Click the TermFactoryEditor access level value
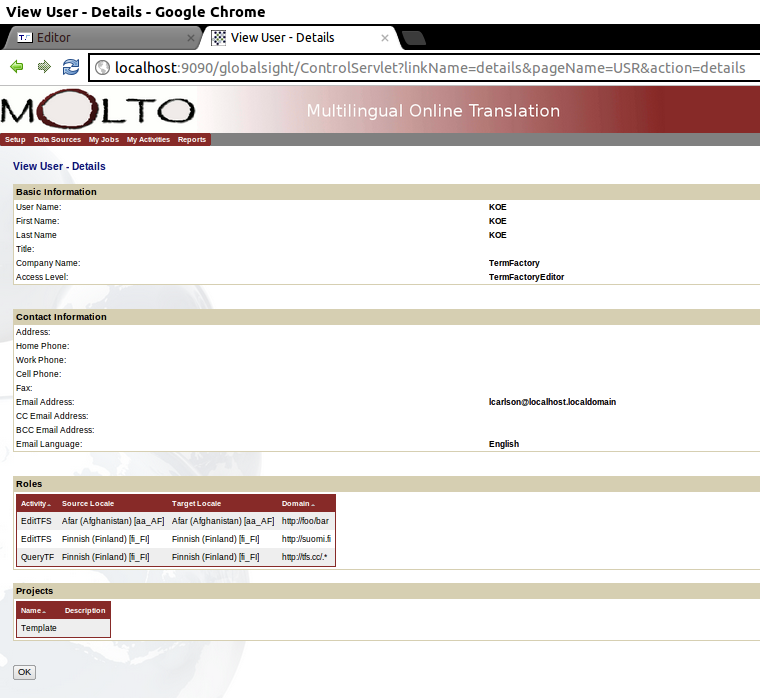Image resolution: width=760 pixels, height=698 pixels. pyautogui.click(x=526, y=277)
